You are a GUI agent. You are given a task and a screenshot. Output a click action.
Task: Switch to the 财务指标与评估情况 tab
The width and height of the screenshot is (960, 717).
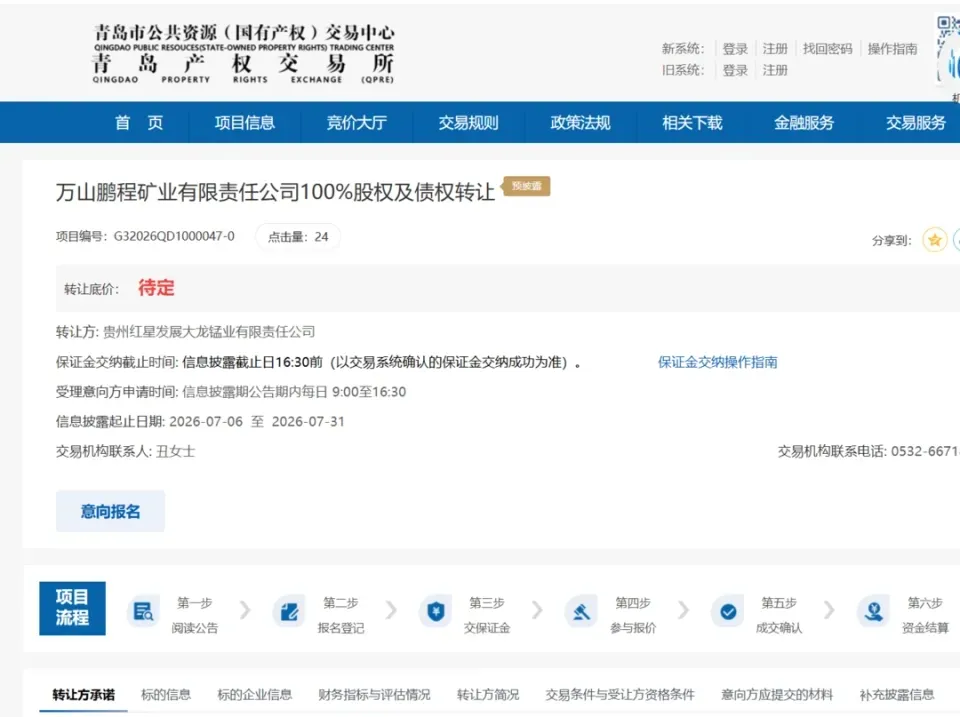point(374,694)
